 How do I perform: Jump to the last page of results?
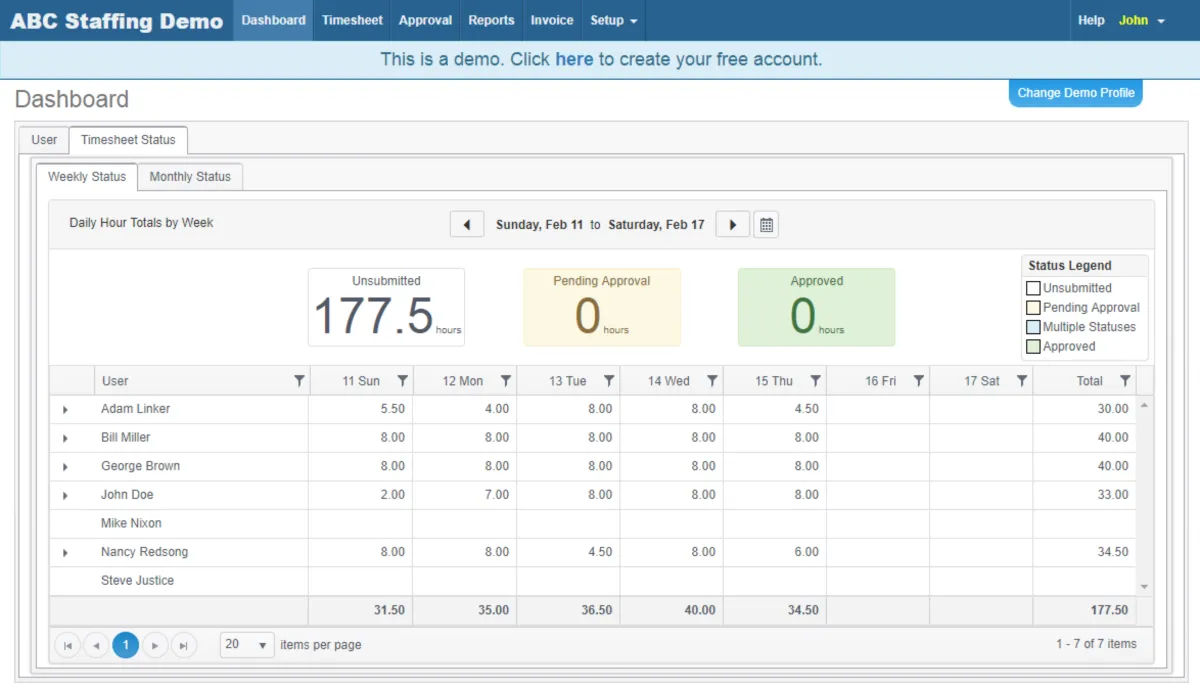click(184, 646)
